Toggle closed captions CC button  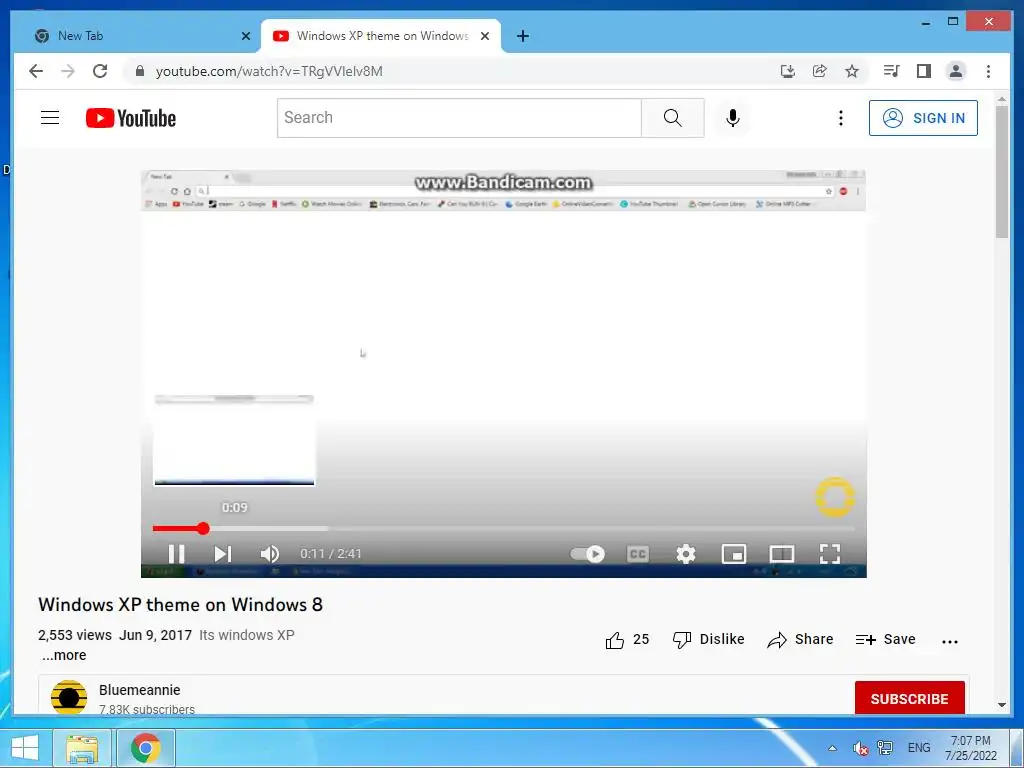click(x=637, y=554)
